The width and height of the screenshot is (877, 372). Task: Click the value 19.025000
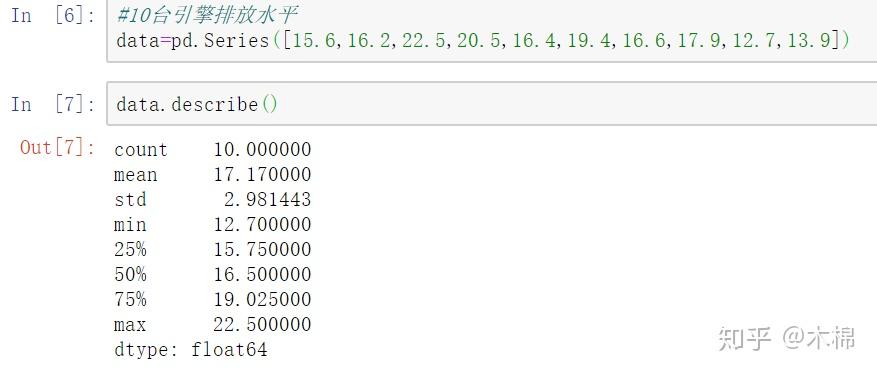point(262,299)
